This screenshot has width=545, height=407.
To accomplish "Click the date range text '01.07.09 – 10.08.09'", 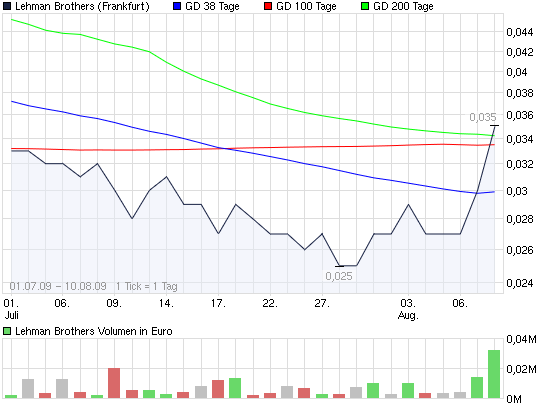I will coord(58,286).
